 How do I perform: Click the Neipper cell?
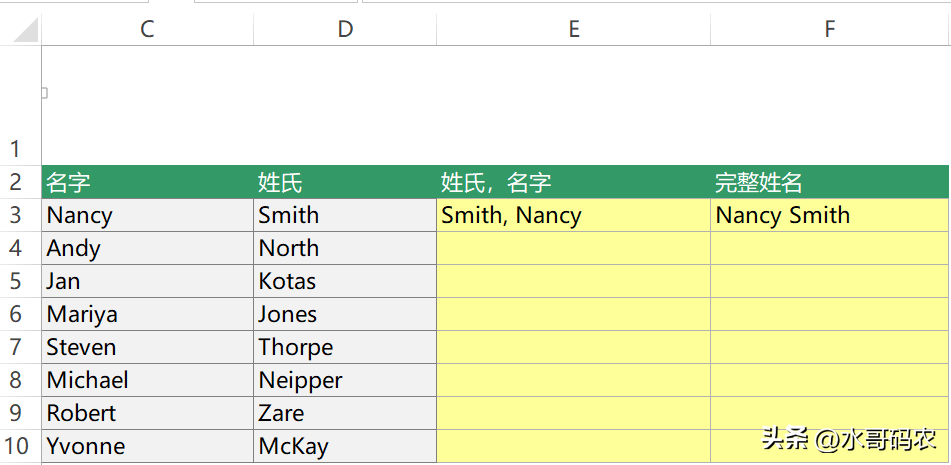(345, 380)
